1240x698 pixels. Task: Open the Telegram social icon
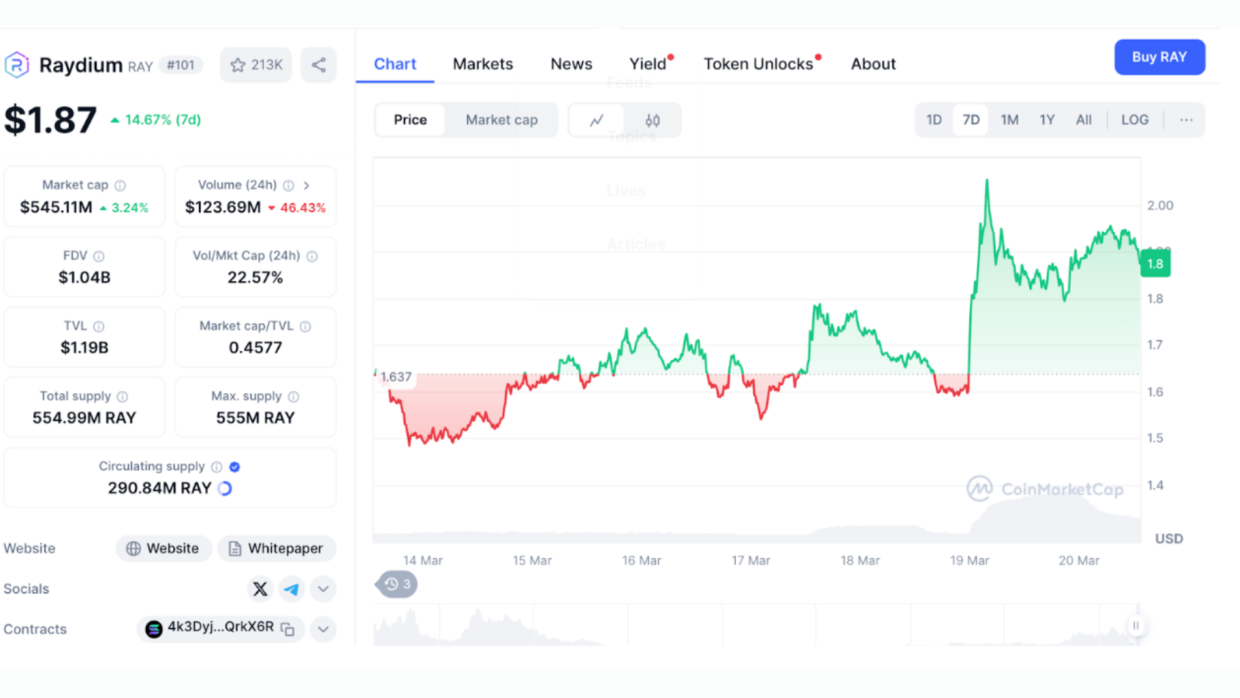pos(291,589)
